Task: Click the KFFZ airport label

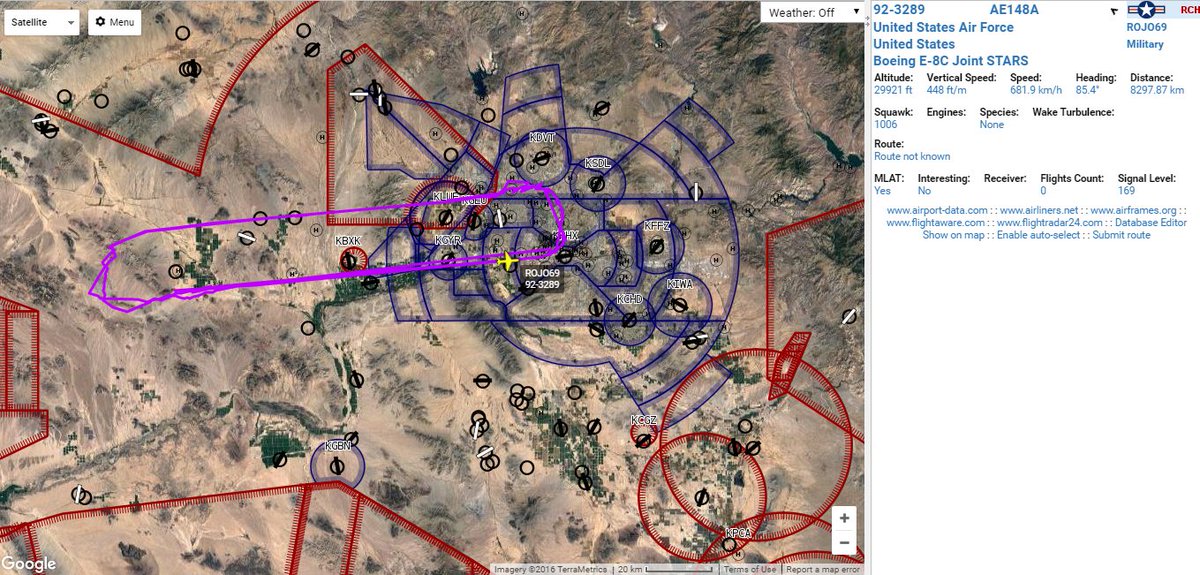Action: pyautogui.click(x=657, y=226)
